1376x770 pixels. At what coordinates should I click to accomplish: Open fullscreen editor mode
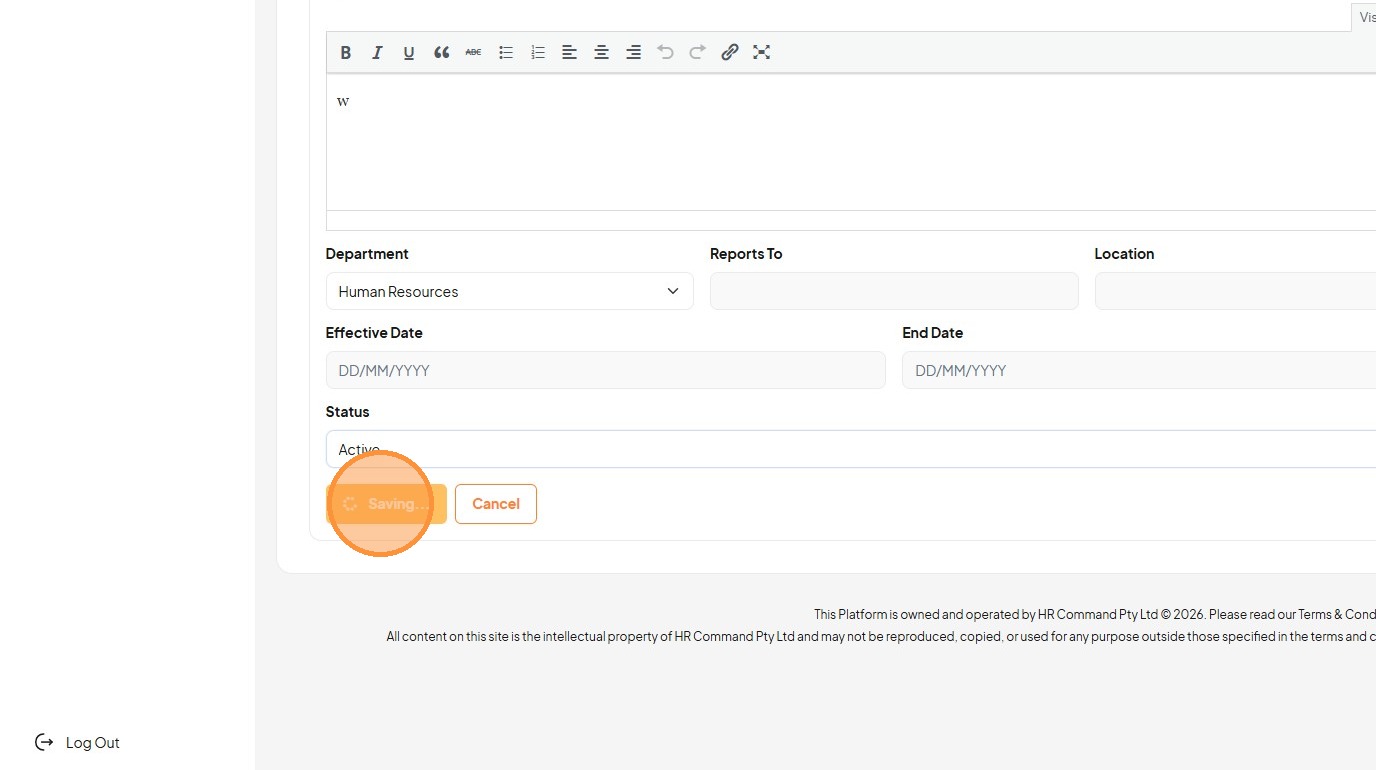pos(762,53)
